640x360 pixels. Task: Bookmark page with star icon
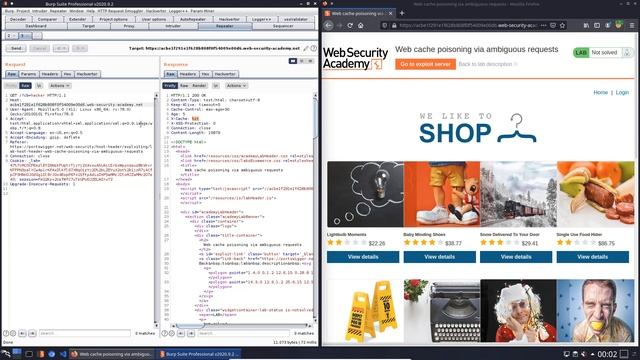click(562, 25)
